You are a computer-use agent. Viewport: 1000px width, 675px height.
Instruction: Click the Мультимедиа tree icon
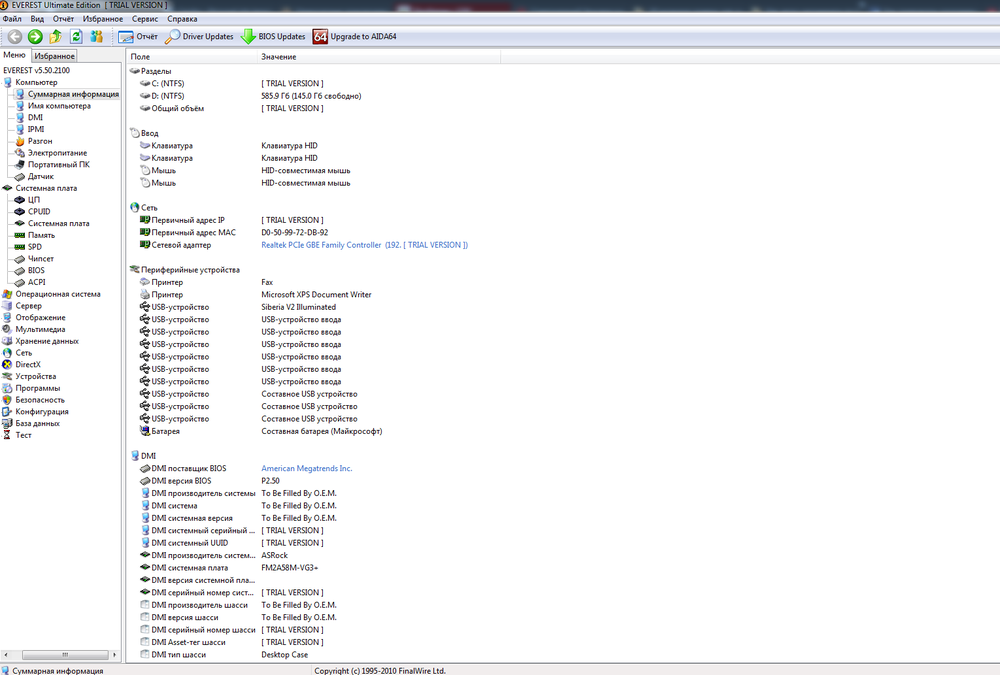point(7,329)
